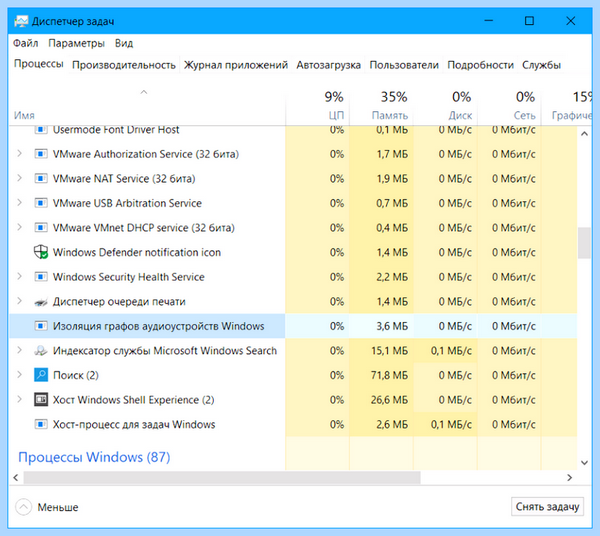Click the 71,8 МБ memory value
The height and width of the screenshot is (536, 600).
[389, 375]
